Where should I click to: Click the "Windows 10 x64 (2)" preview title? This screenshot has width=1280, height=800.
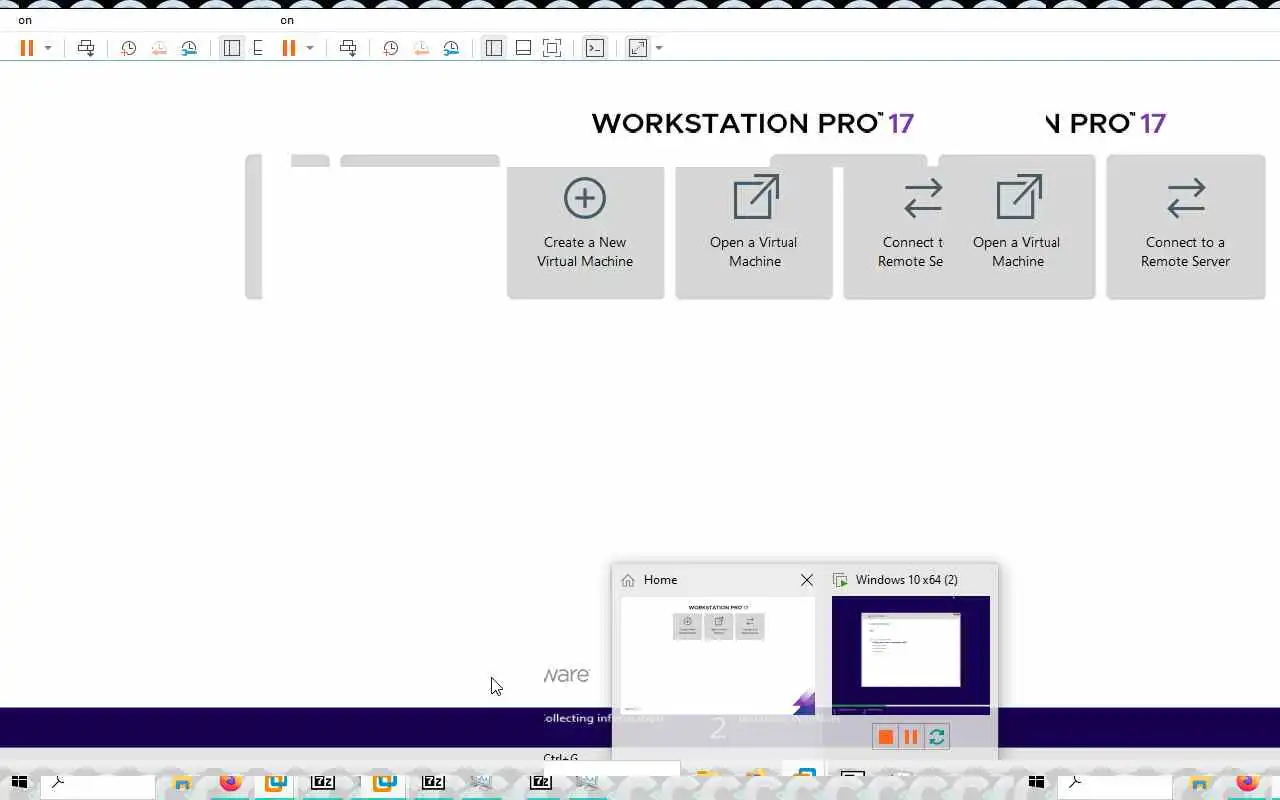(906, 580)
